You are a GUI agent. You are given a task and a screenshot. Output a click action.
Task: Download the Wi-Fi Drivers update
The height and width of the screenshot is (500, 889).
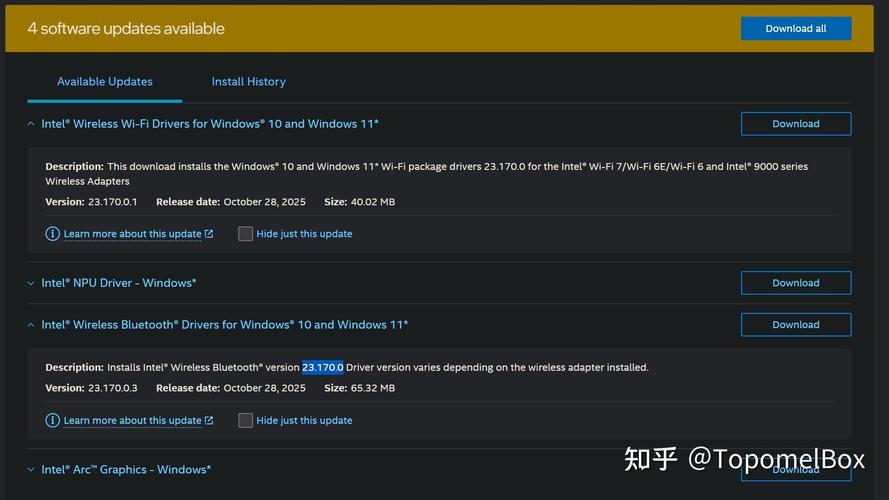[795, 124]
